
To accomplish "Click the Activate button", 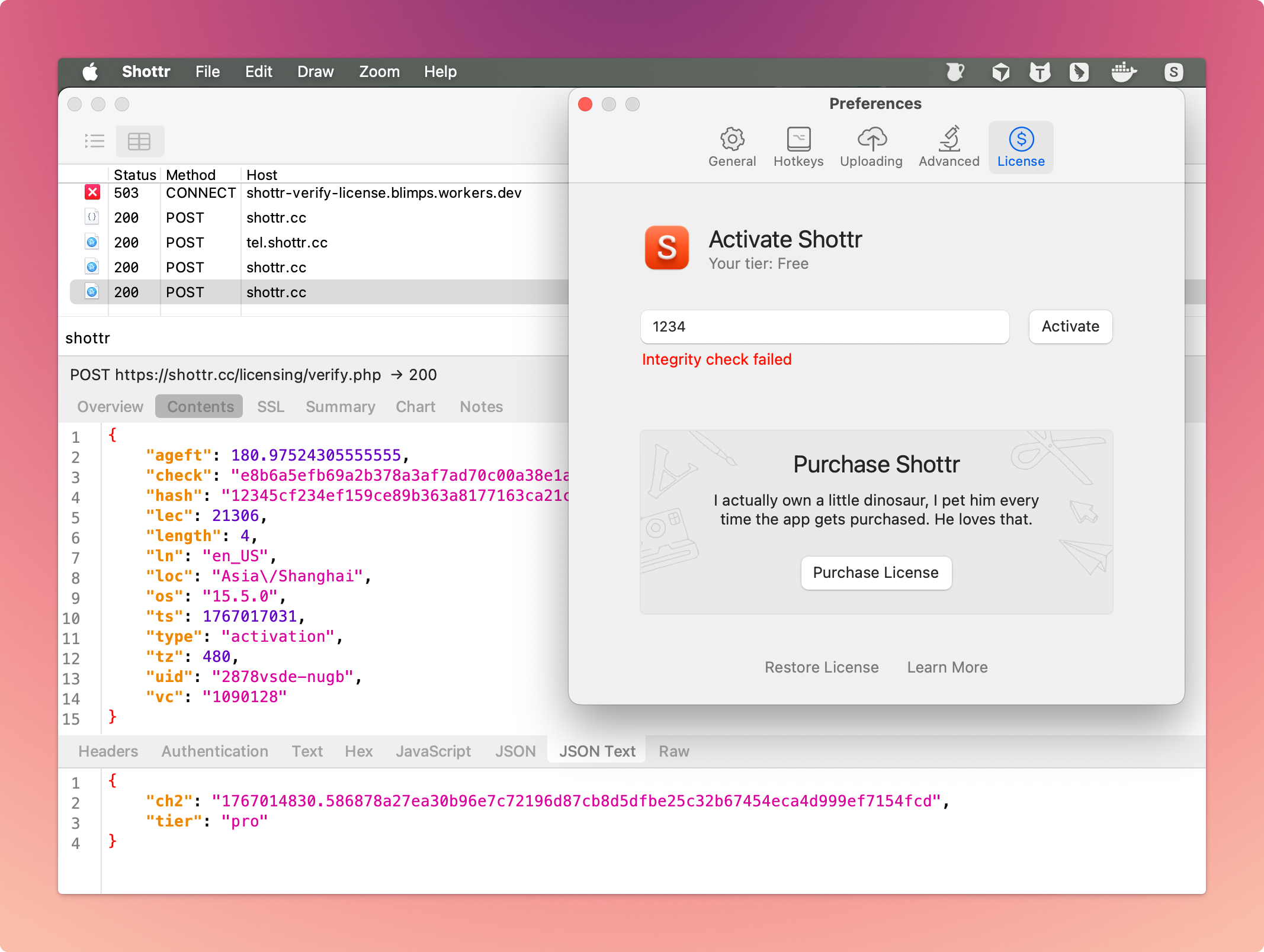I will (1070, 327).
